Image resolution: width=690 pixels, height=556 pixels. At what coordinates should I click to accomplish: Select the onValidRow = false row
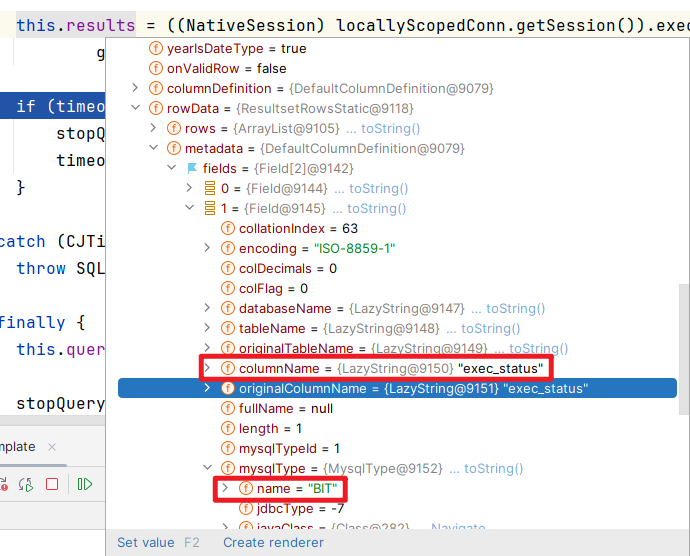pos(217,69)
